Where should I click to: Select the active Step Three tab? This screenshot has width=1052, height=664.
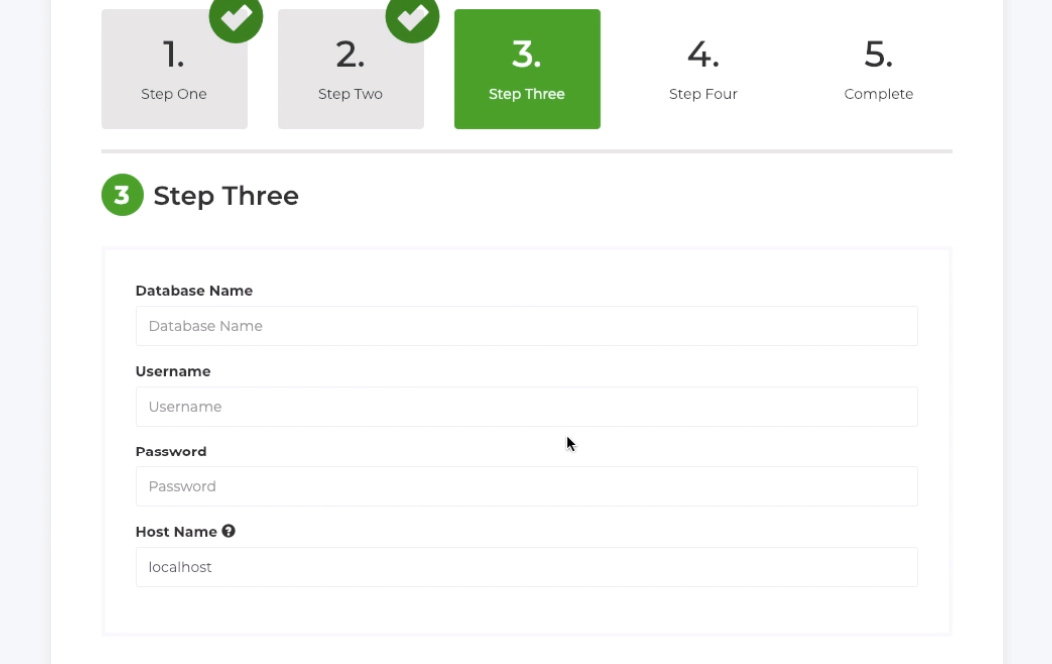coord(527,69)
